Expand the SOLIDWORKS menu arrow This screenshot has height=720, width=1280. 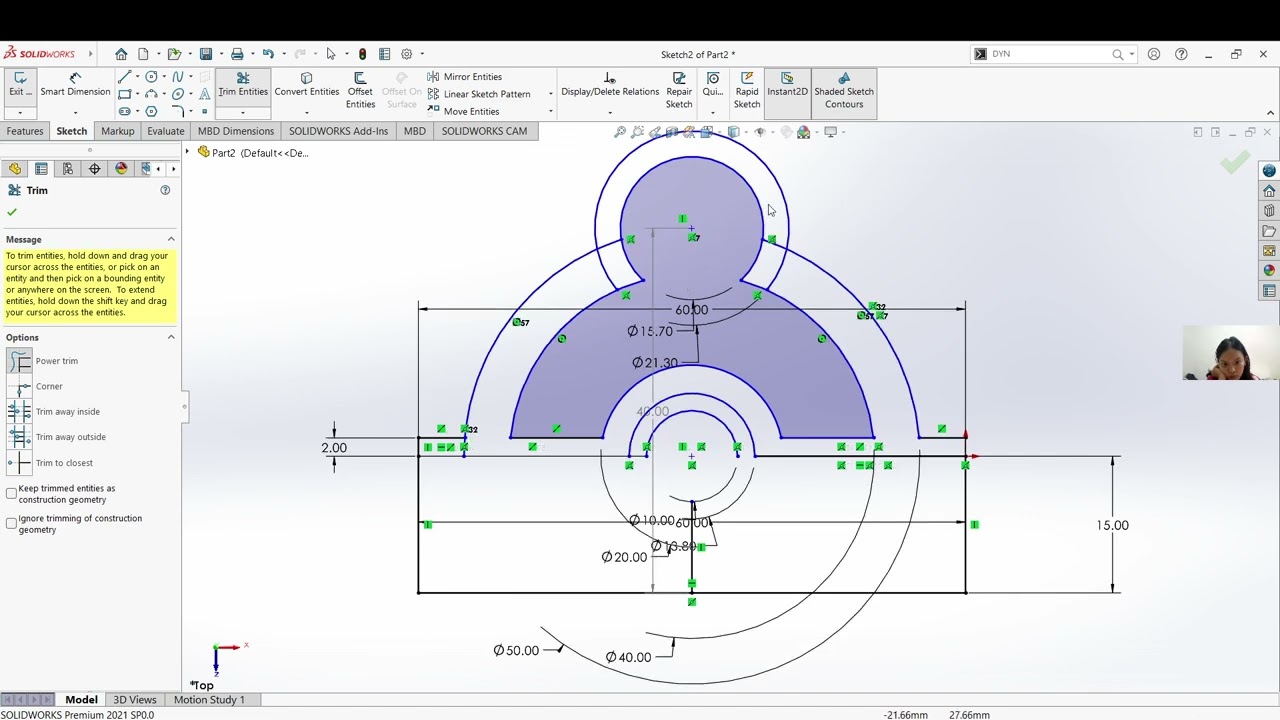point(90,54)
